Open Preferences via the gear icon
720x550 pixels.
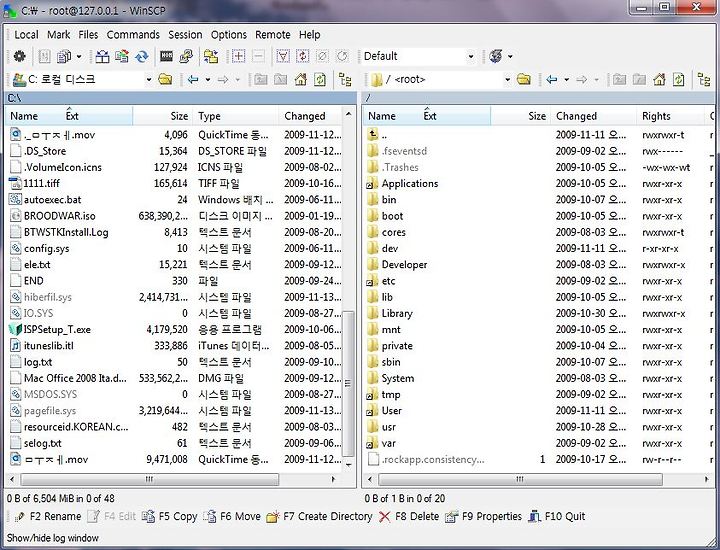(19, 56)
